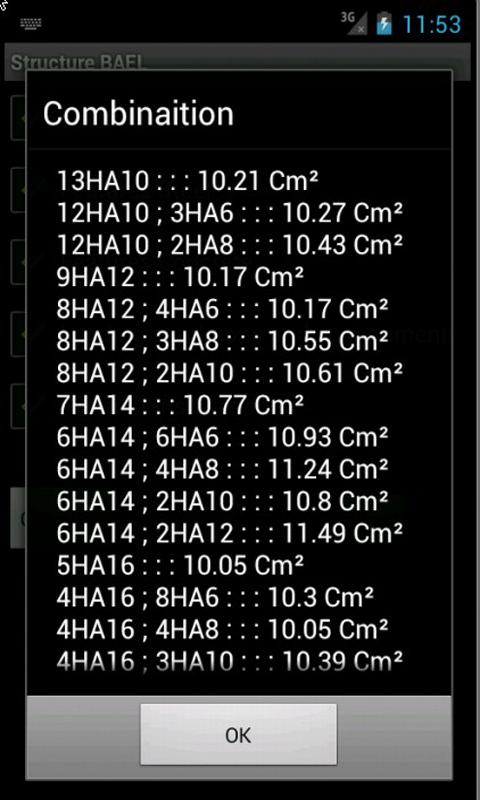Choose 6HA14 ; 4HA8 combination

[222, 469]
